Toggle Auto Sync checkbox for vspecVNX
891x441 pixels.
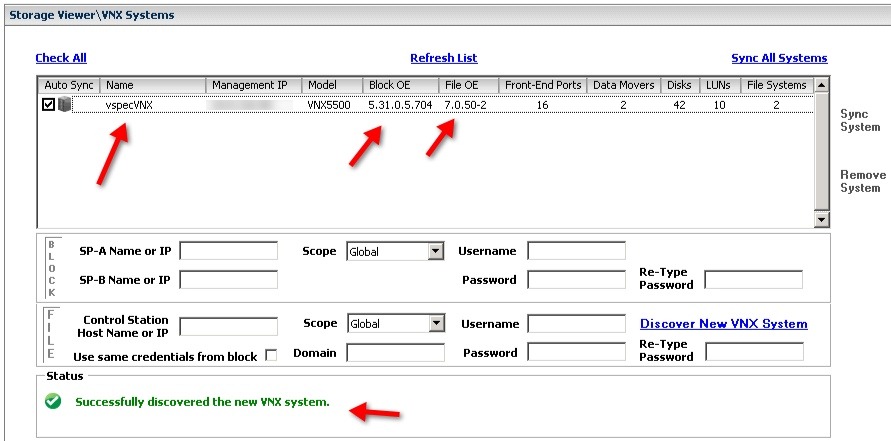(x=48, y=105)
